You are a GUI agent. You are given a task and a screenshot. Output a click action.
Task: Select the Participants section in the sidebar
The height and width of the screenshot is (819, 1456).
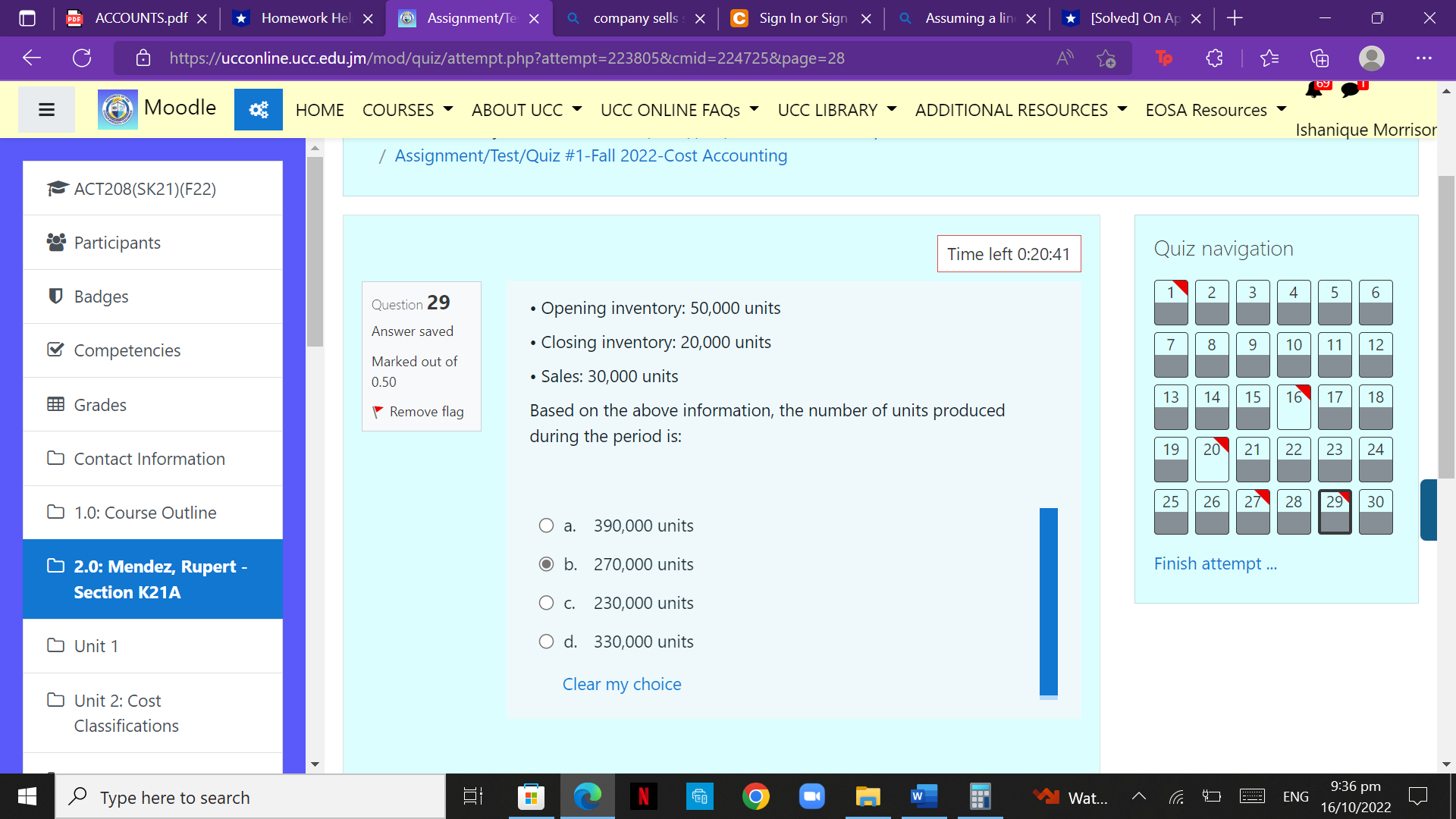(x=117, y=243)
